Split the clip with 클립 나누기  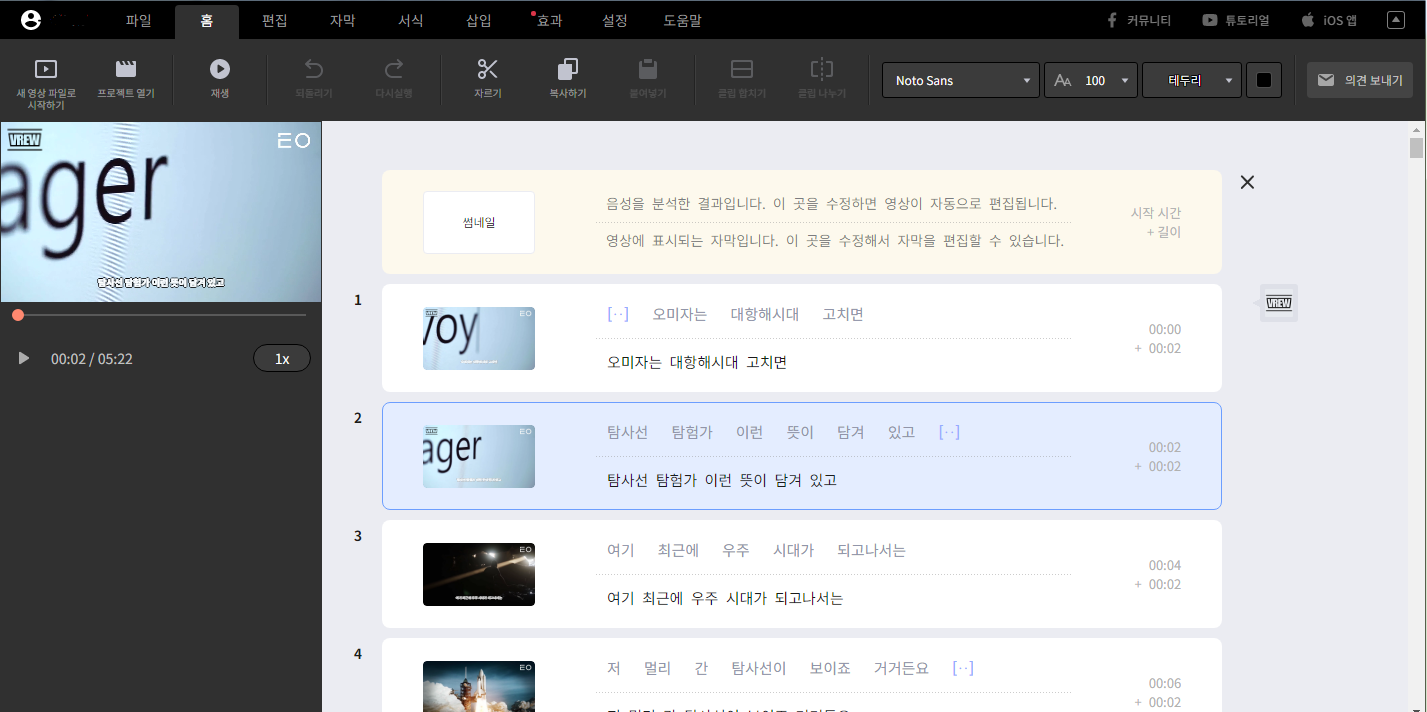[822, 80]
